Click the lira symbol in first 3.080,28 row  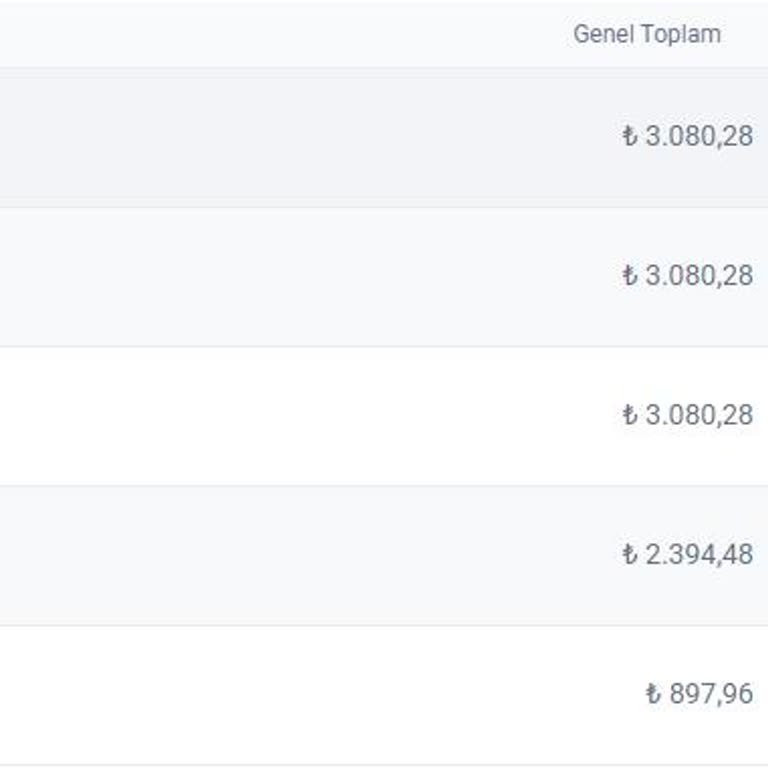pos(629,136)
